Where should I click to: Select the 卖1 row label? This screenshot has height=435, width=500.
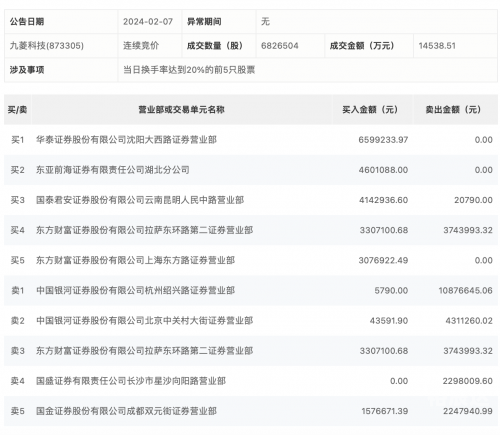point(18,291)
